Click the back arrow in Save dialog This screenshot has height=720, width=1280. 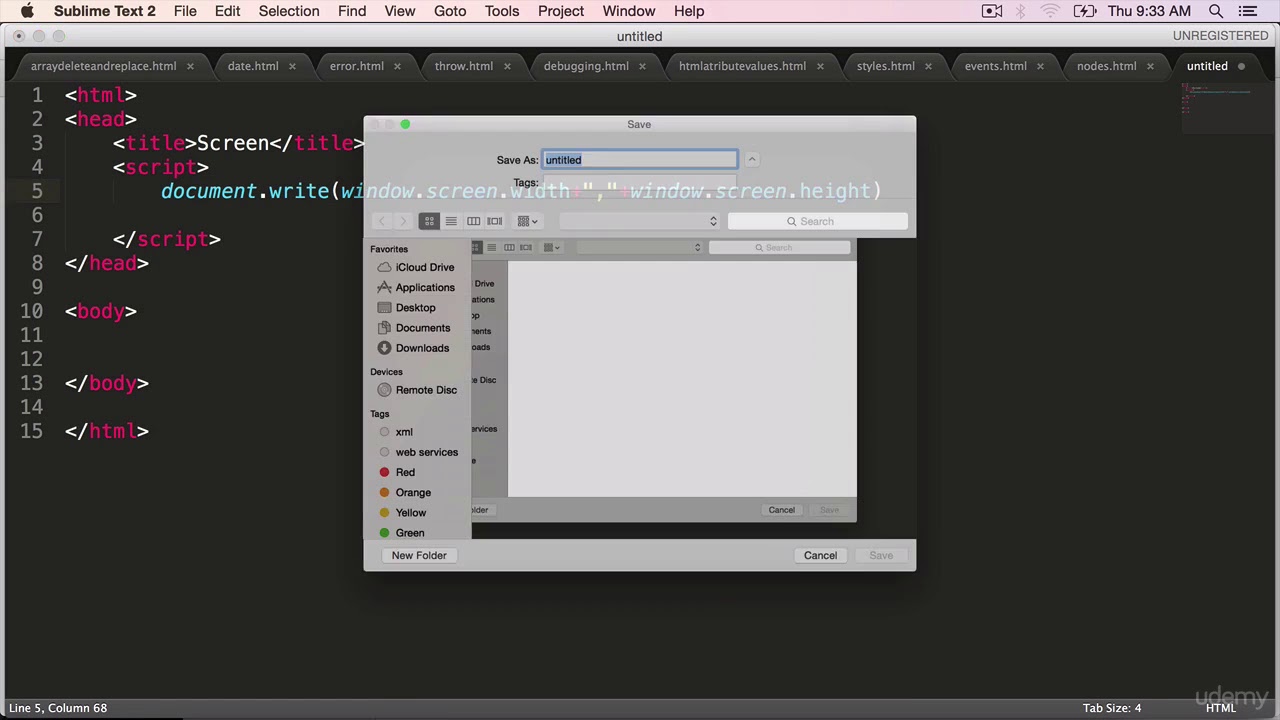[381, 221]
